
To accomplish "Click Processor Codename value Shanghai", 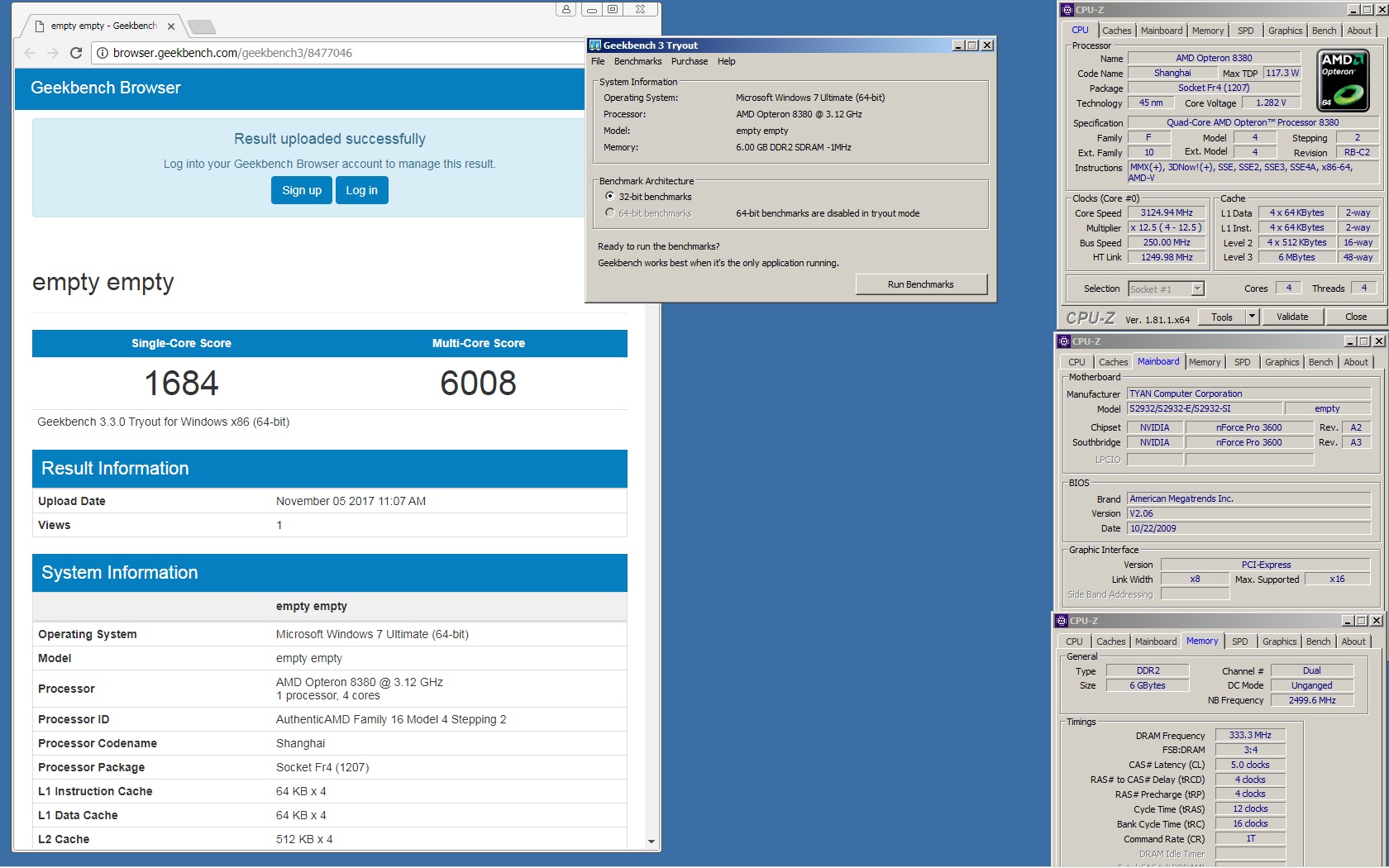I will [x=300, y=743].
